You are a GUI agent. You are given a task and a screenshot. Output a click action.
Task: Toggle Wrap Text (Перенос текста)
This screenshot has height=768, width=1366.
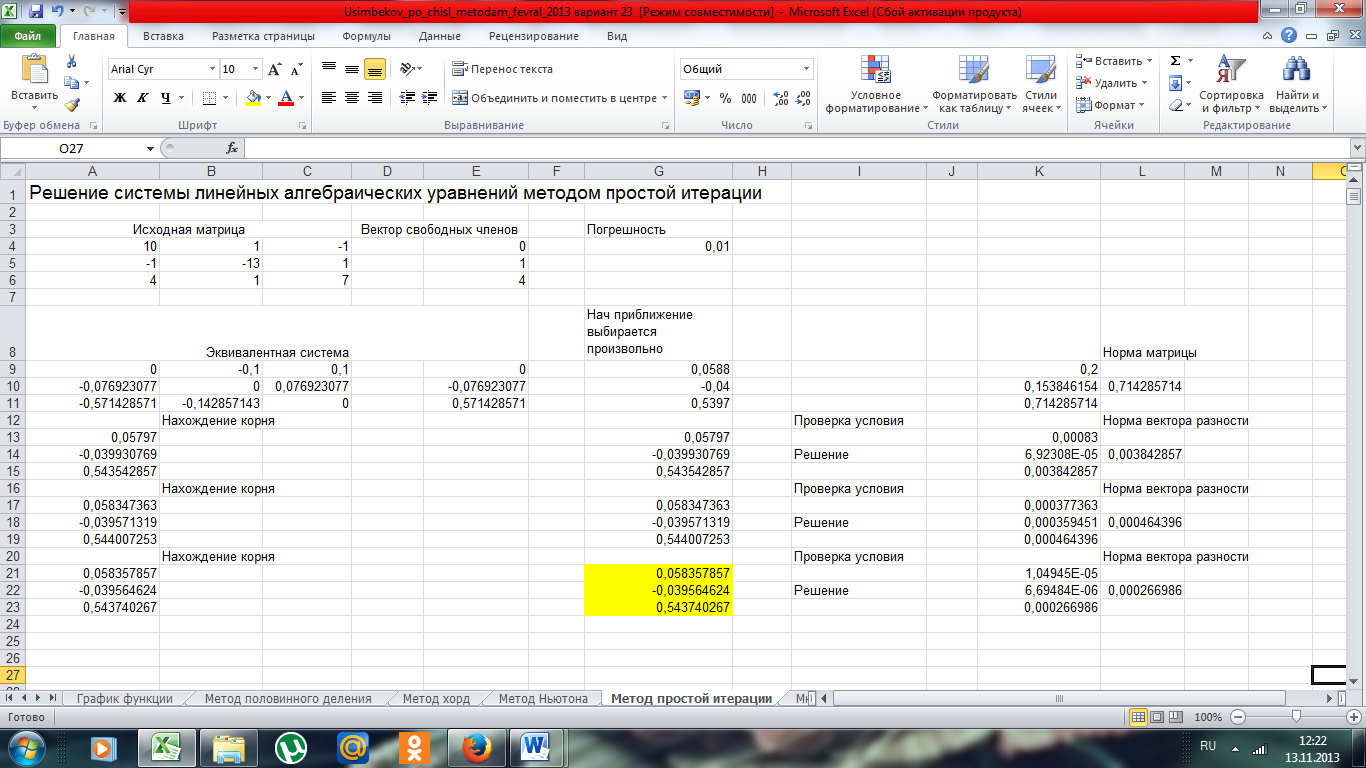point(502,70)
